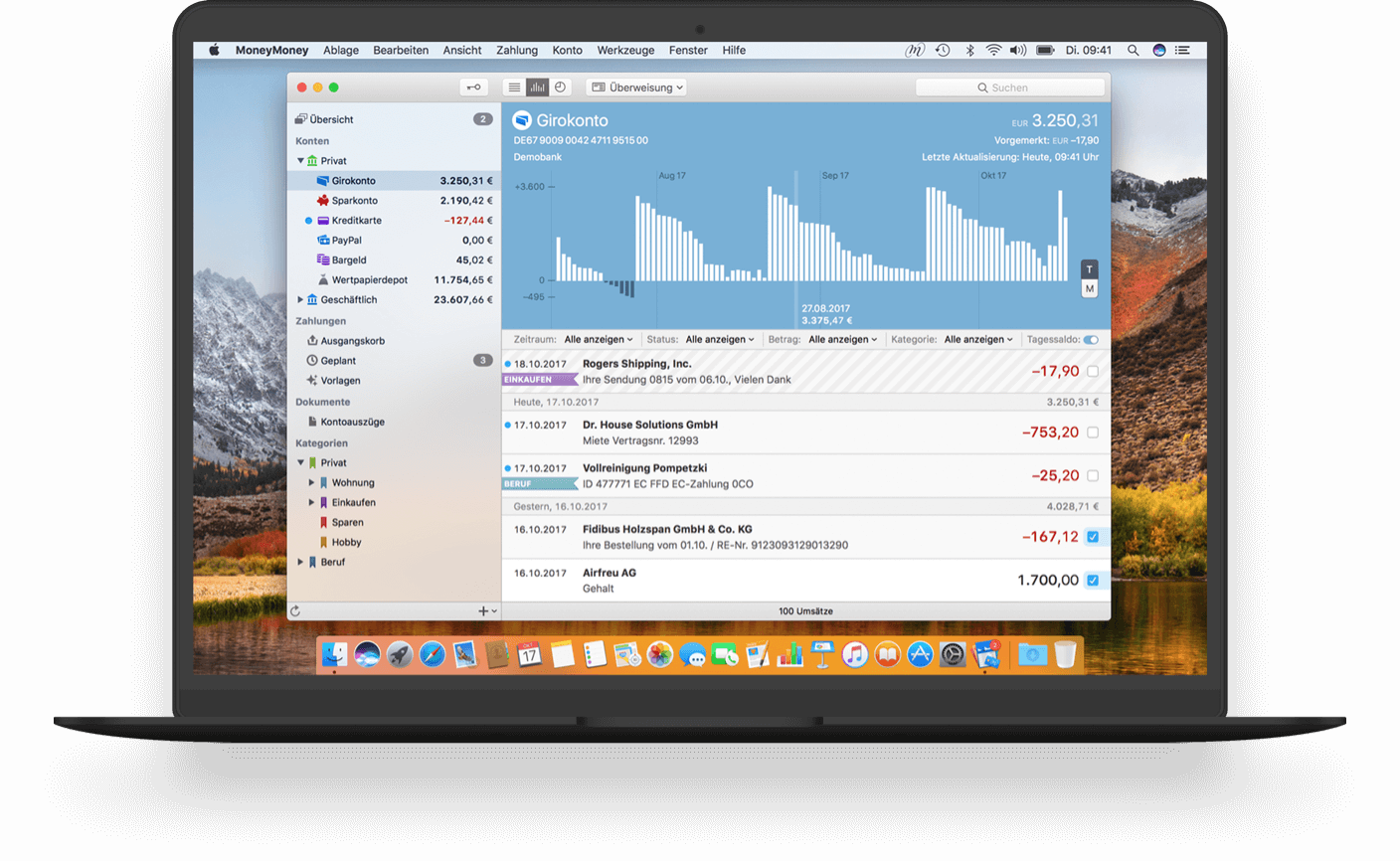Open the Zahlung menu
1400x861 pixels.
coord(517,50)
